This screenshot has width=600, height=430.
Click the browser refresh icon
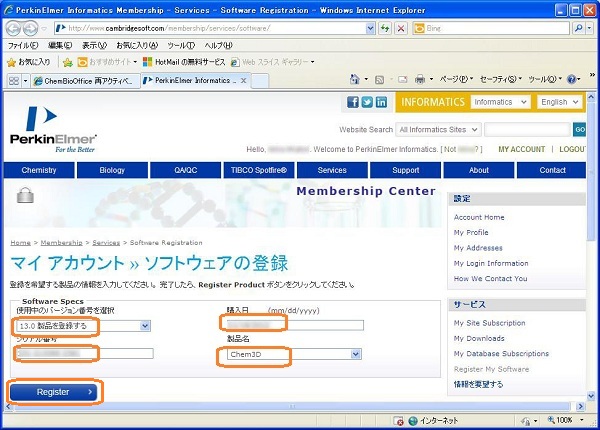point(386,28)
